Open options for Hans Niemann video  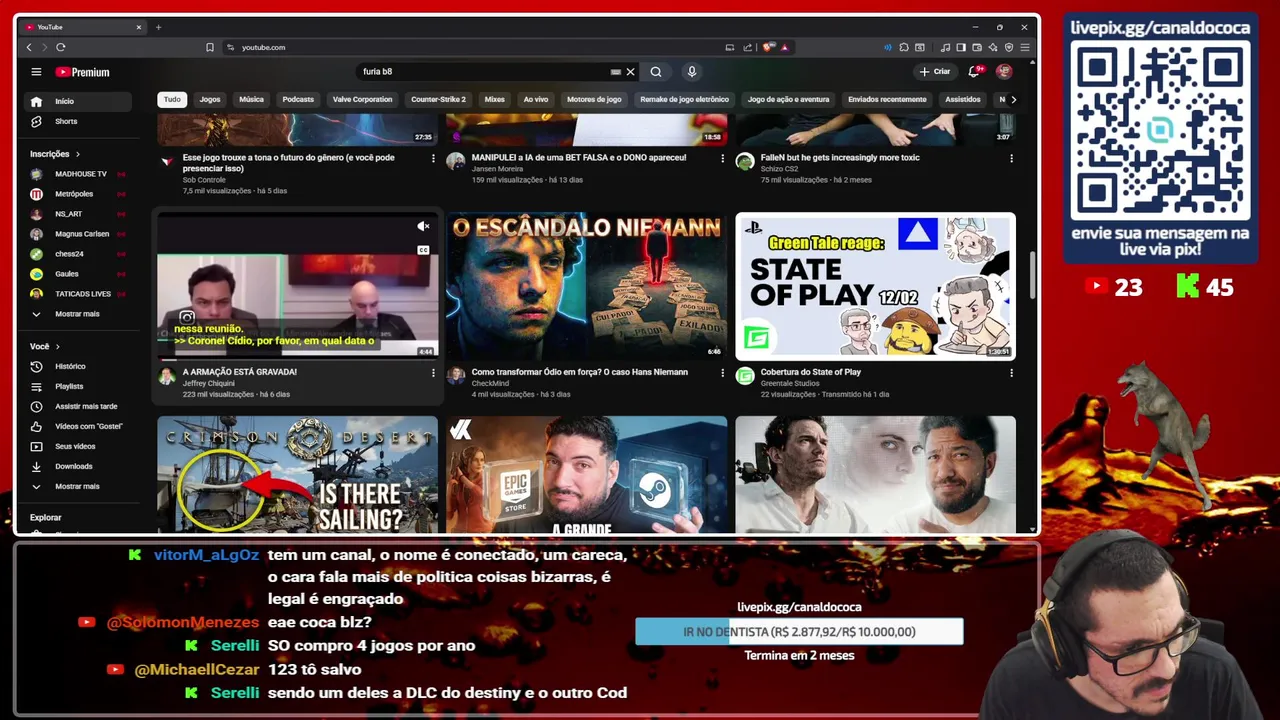[722, 372]
